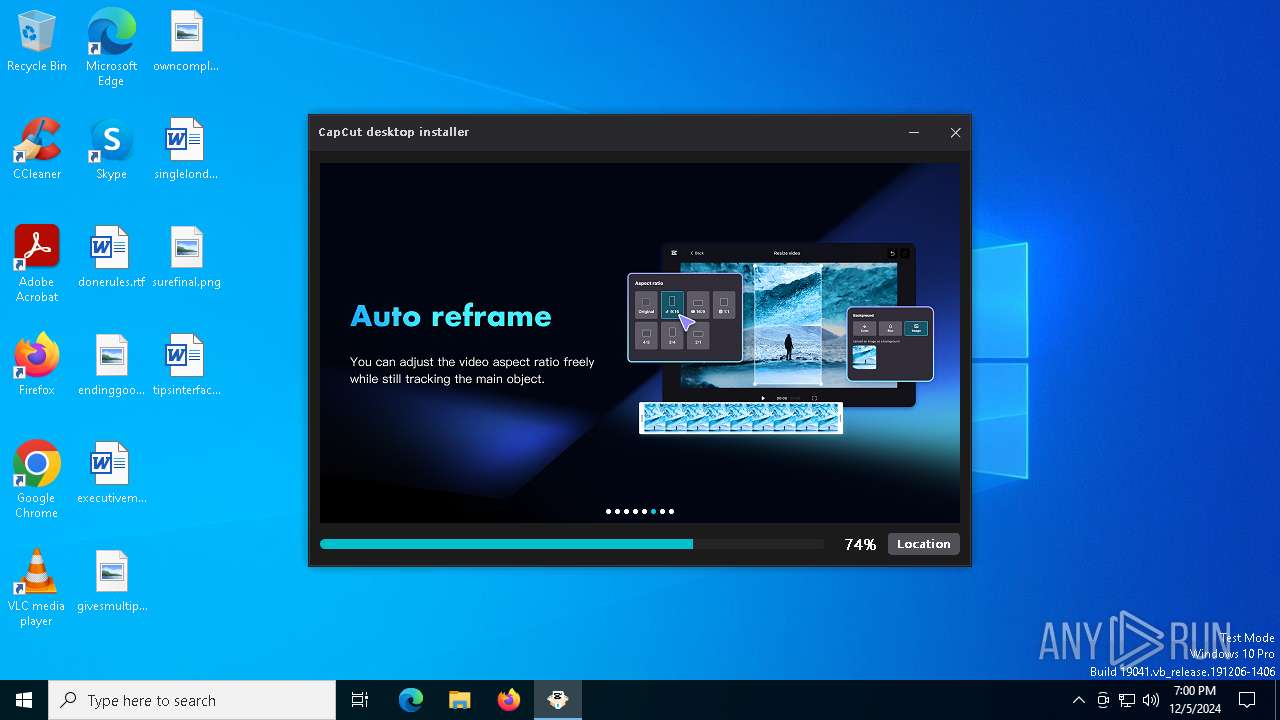Select the tipsinterfac... Word document
Screen dimensions: 1280x720
[186, 366]
